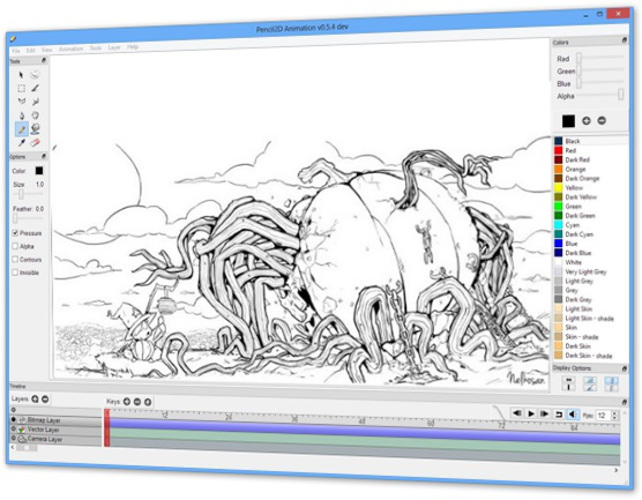Choose the Paint Bucket tool
The image size is (642, 500).
(x=35, y=129)
